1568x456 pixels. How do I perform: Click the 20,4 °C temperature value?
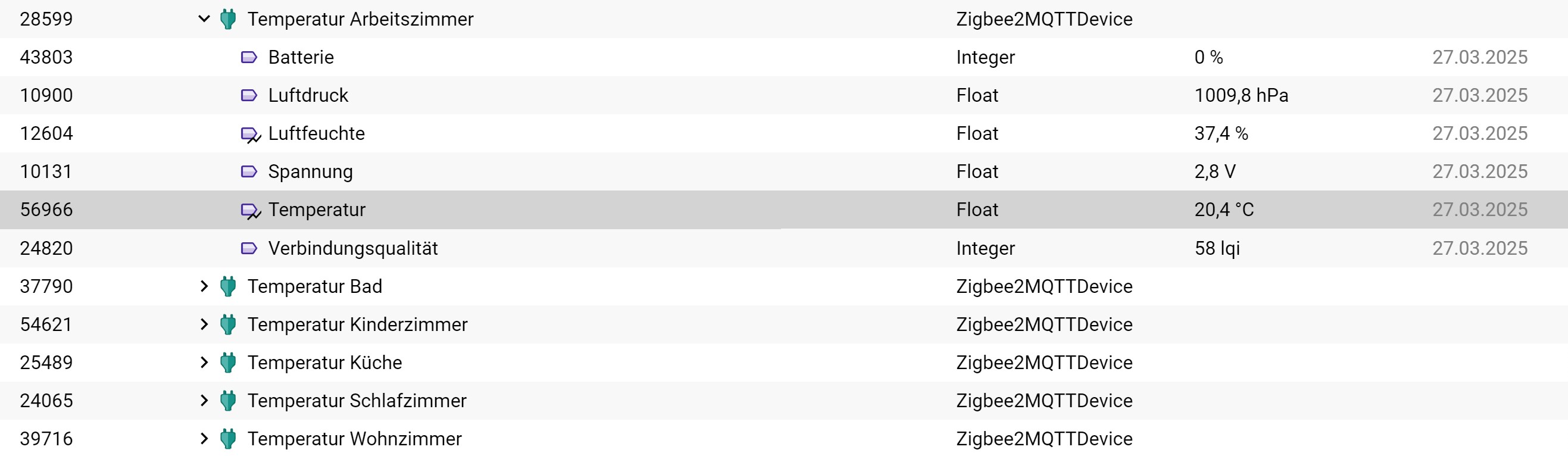pyautogui.click(x=1224, y=210)
